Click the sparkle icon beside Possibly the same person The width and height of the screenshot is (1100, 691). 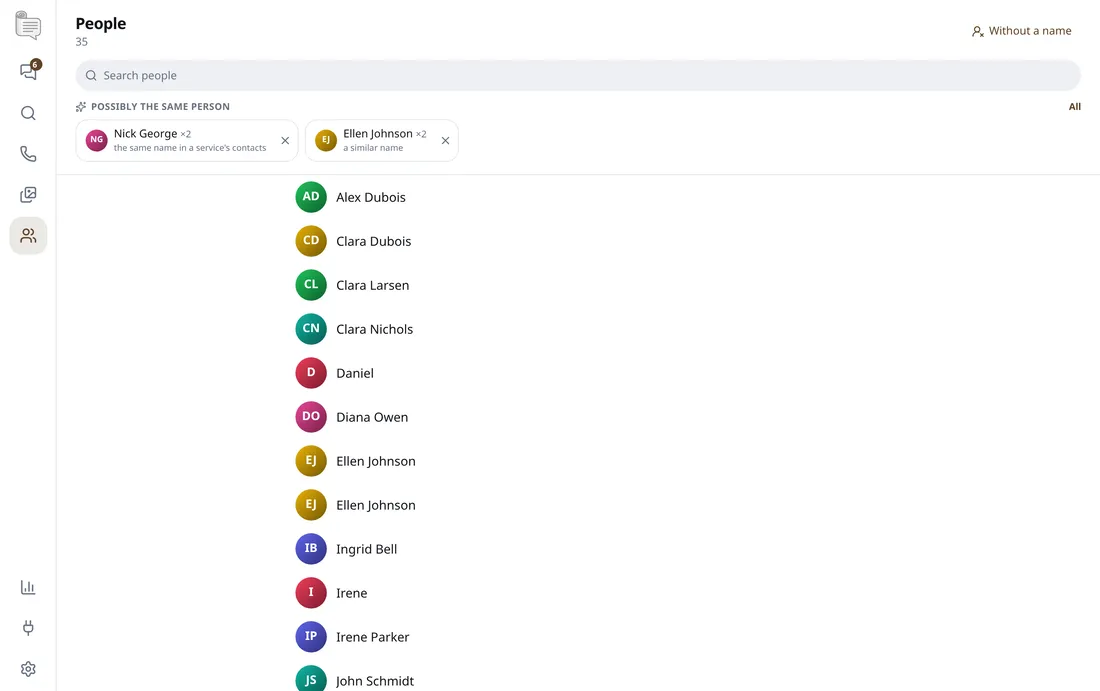click(x=81, y=107)
